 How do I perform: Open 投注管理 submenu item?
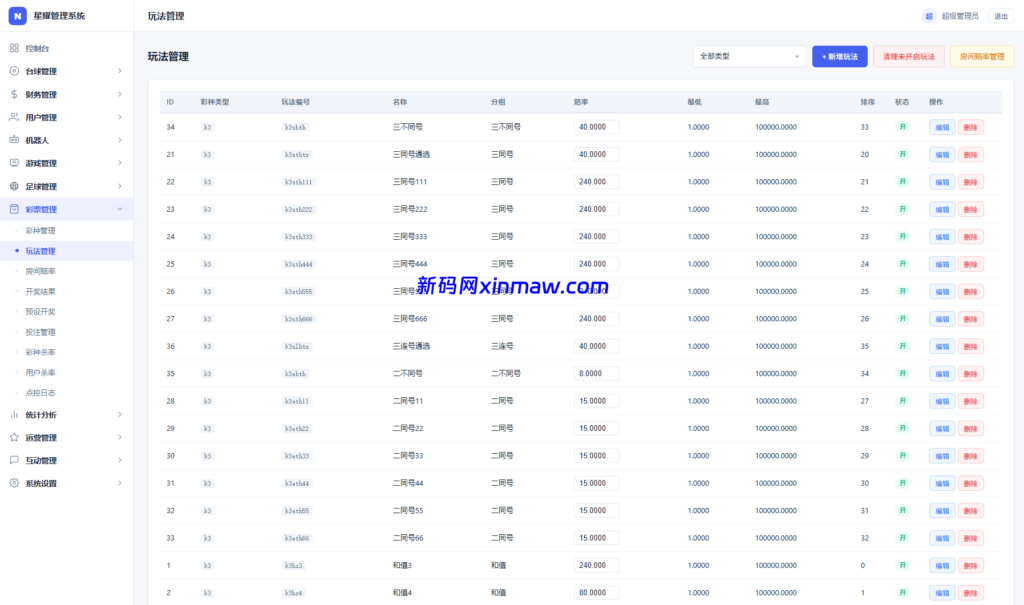pos(40,332)
